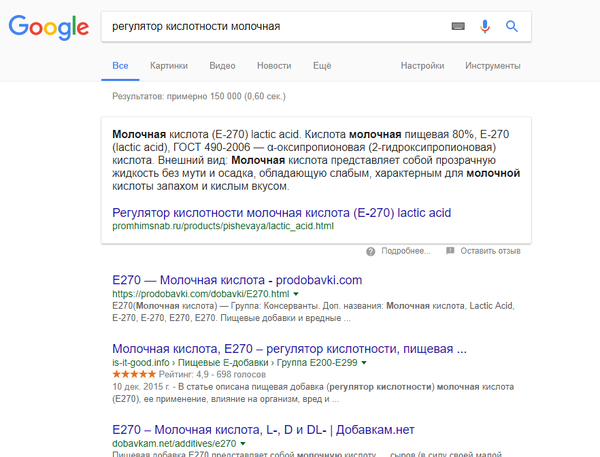Open the 'Новости' tab
This screenshot has width=600, height=457.
(274, 65)
